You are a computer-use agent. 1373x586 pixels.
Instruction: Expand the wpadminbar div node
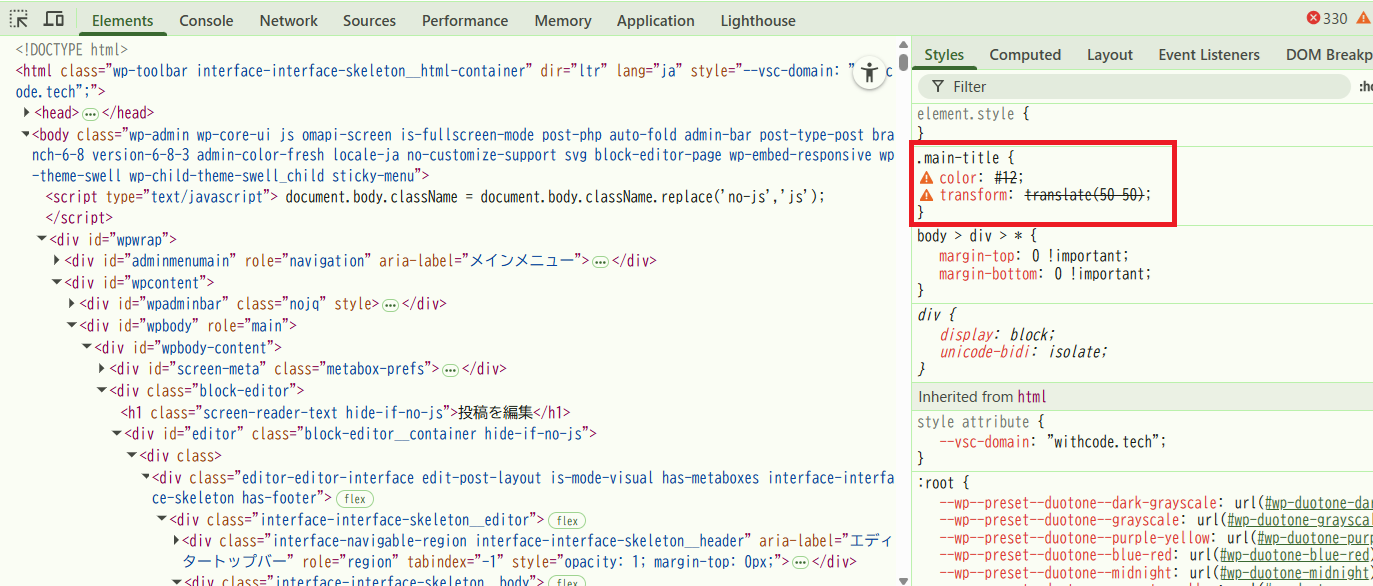click(72, 303)
